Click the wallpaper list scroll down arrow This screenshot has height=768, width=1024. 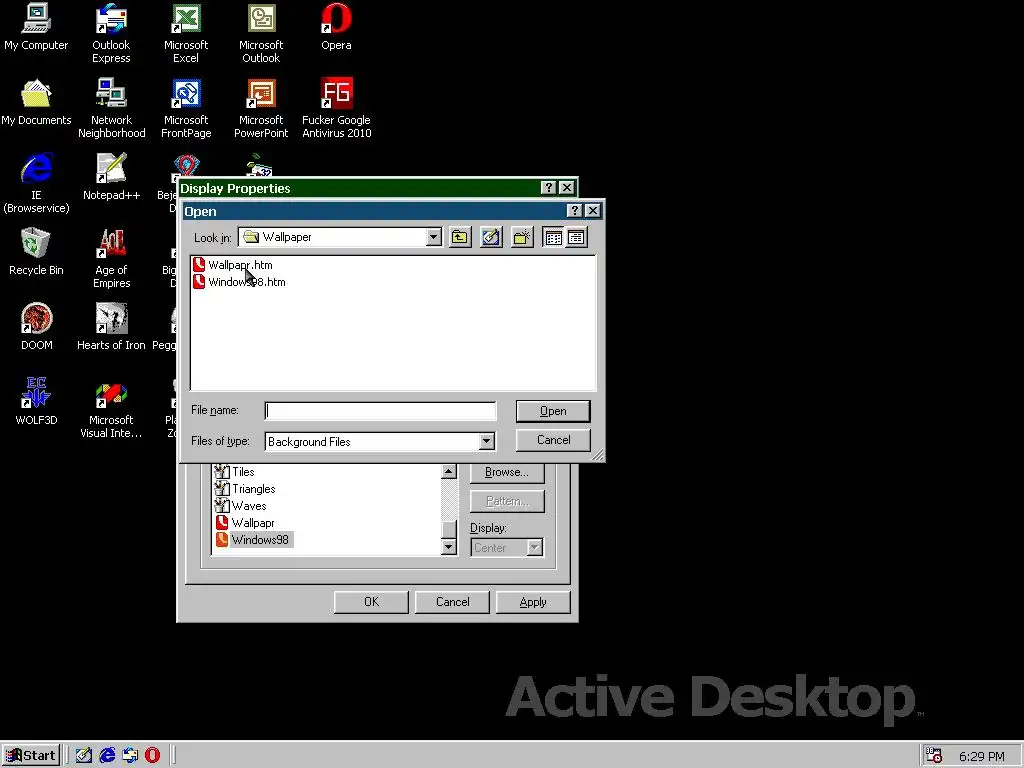coord(449,547)
